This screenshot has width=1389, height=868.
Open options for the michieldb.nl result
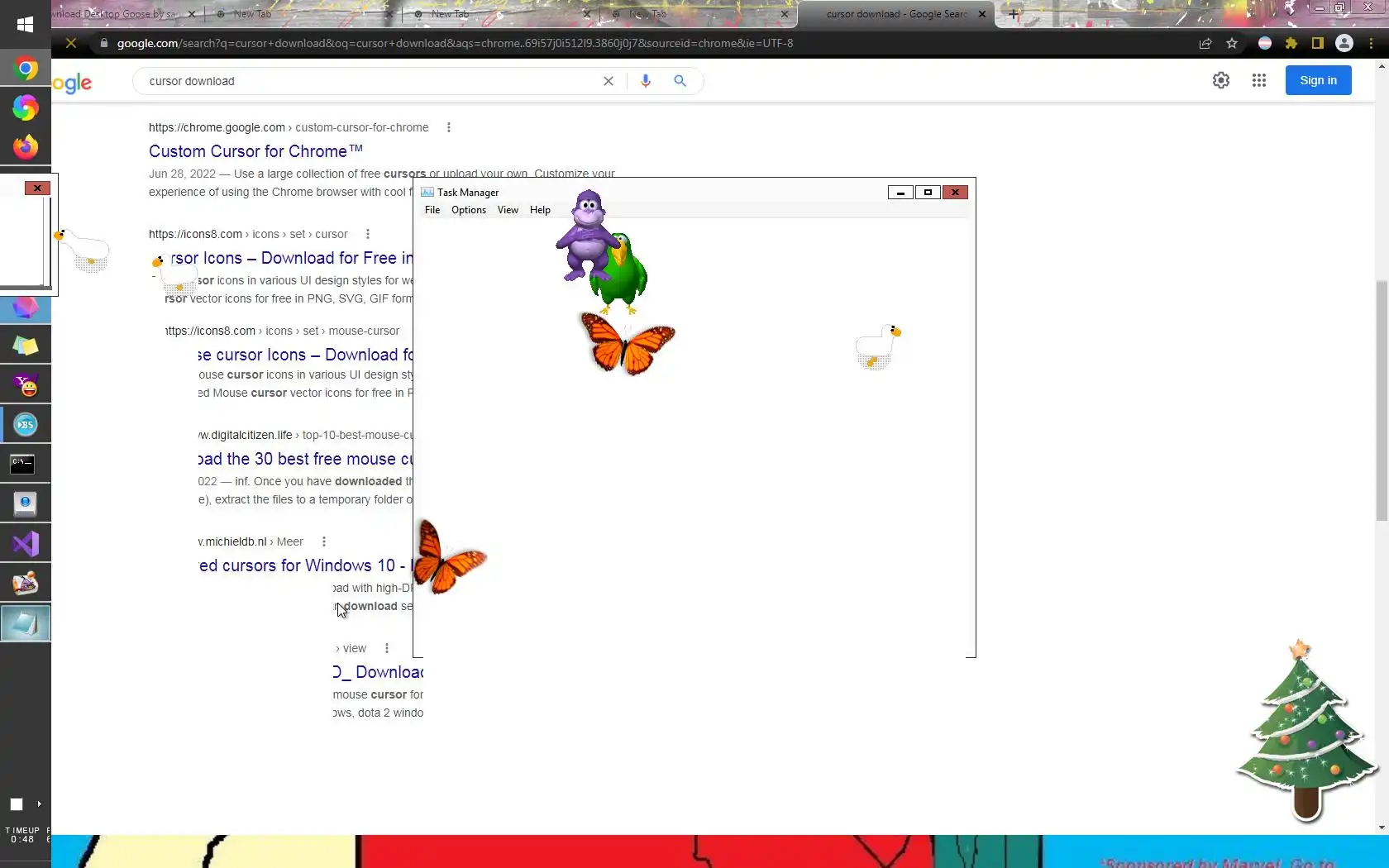[324, 541]
